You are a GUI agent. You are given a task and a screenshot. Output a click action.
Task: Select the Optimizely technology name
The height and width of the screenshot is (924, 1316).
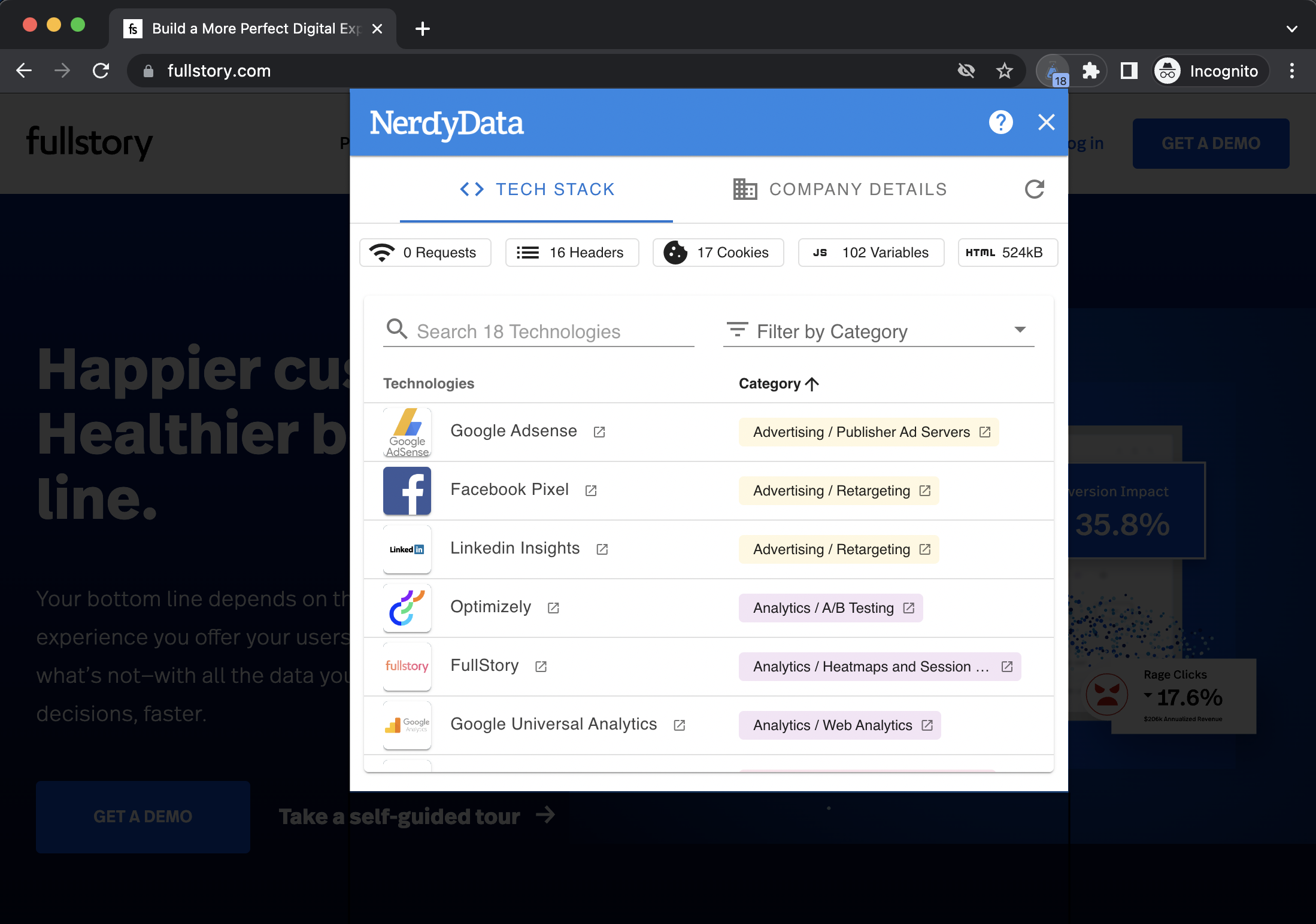click(490, 607)
